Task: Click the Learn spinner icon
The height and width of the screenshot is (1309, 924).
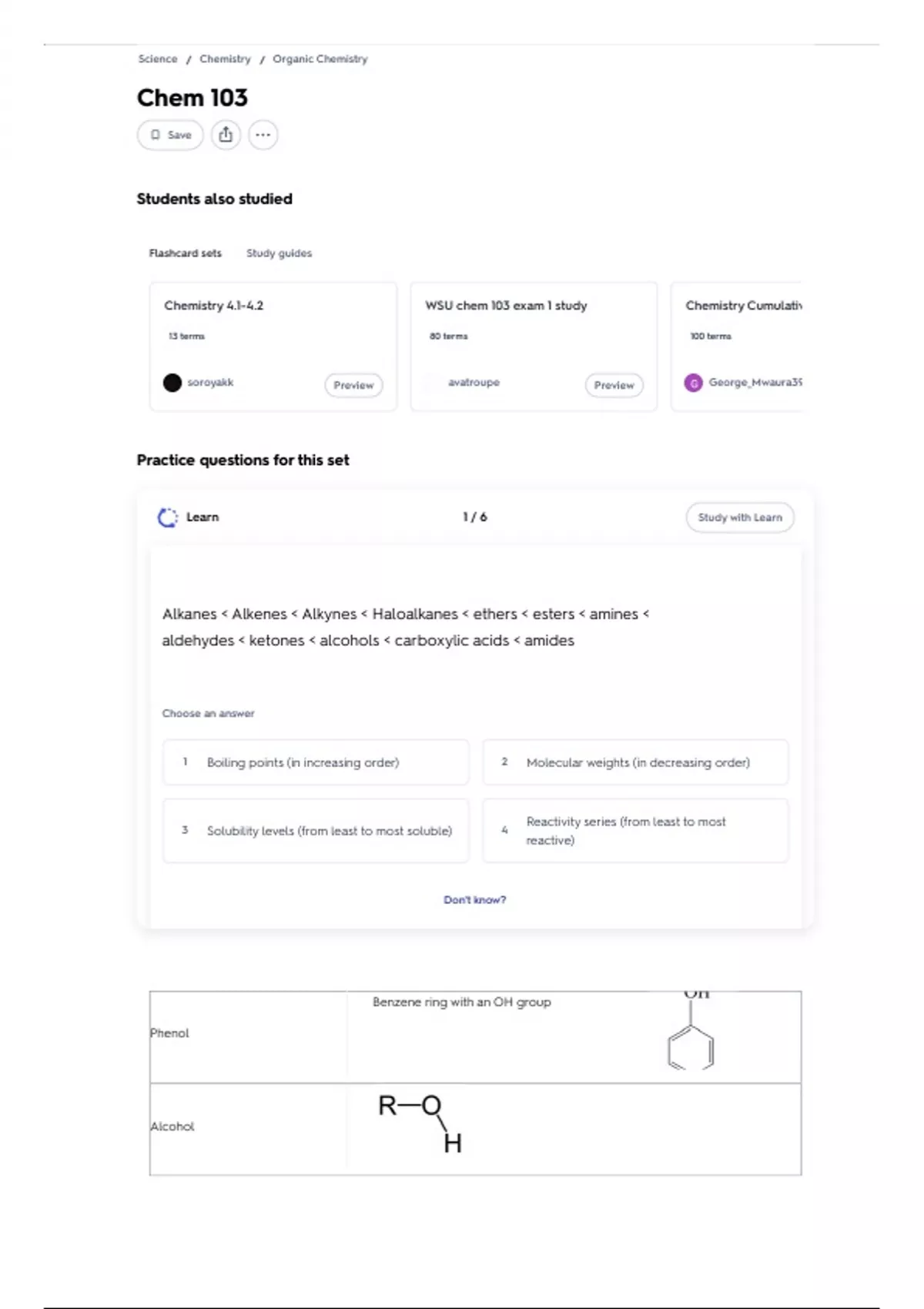Action: point(167,517)
